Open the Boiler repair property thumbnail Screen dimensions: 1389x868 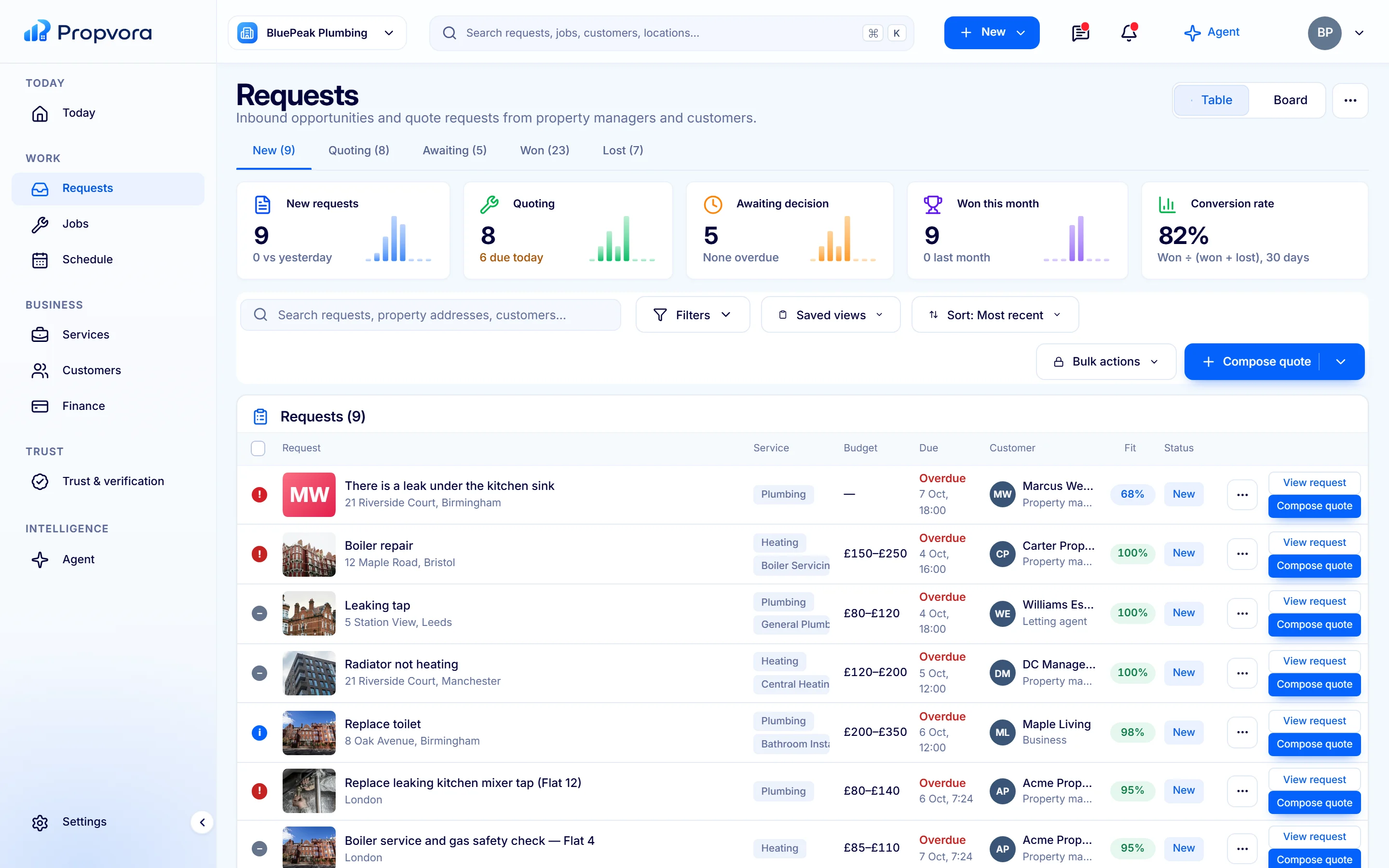coord(309,554)
